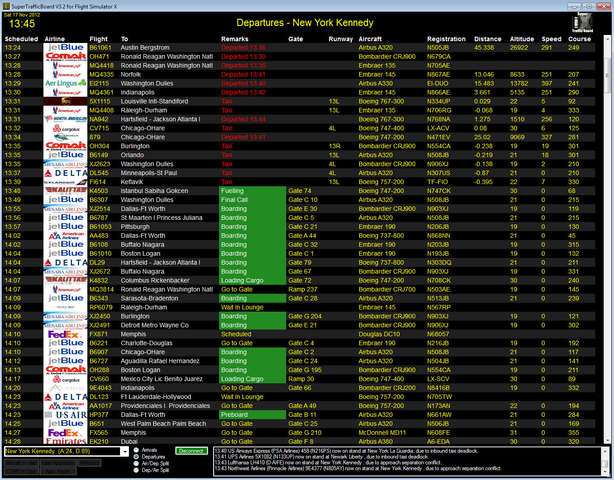Click the American Airlines logo for flight AA483
614x480 pixels.
65,236
